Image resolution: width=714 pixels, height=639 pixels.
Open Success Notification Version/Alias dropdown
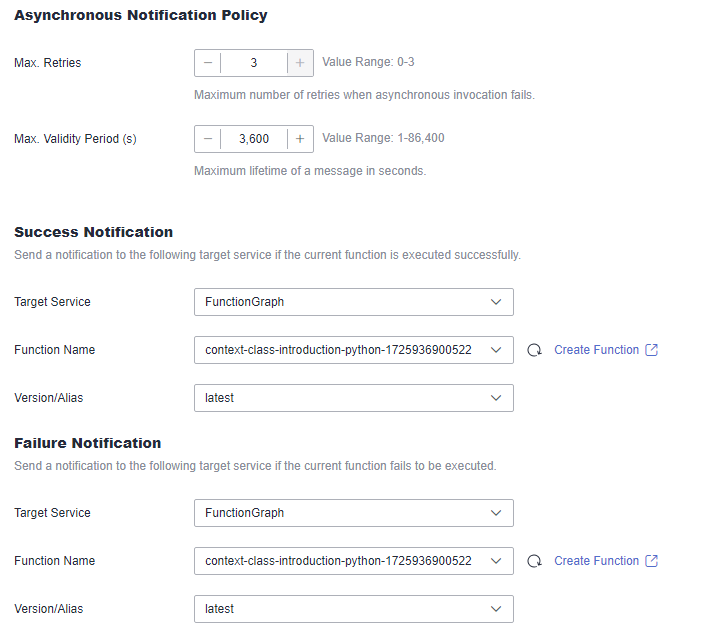click(x=354, y=398)
